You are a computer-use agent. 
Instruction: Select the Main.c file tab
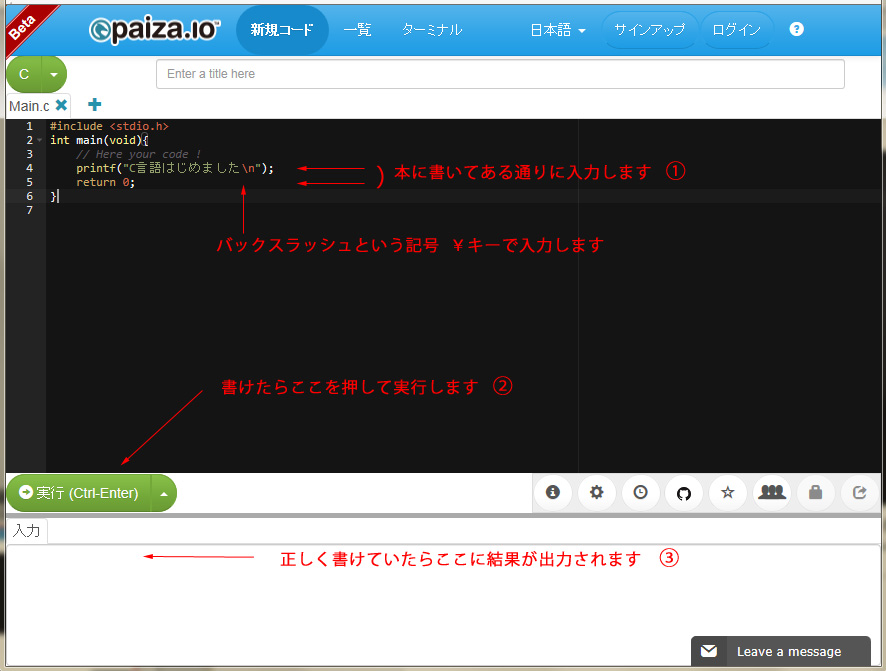pyautogui.click(x=29, y=106)
